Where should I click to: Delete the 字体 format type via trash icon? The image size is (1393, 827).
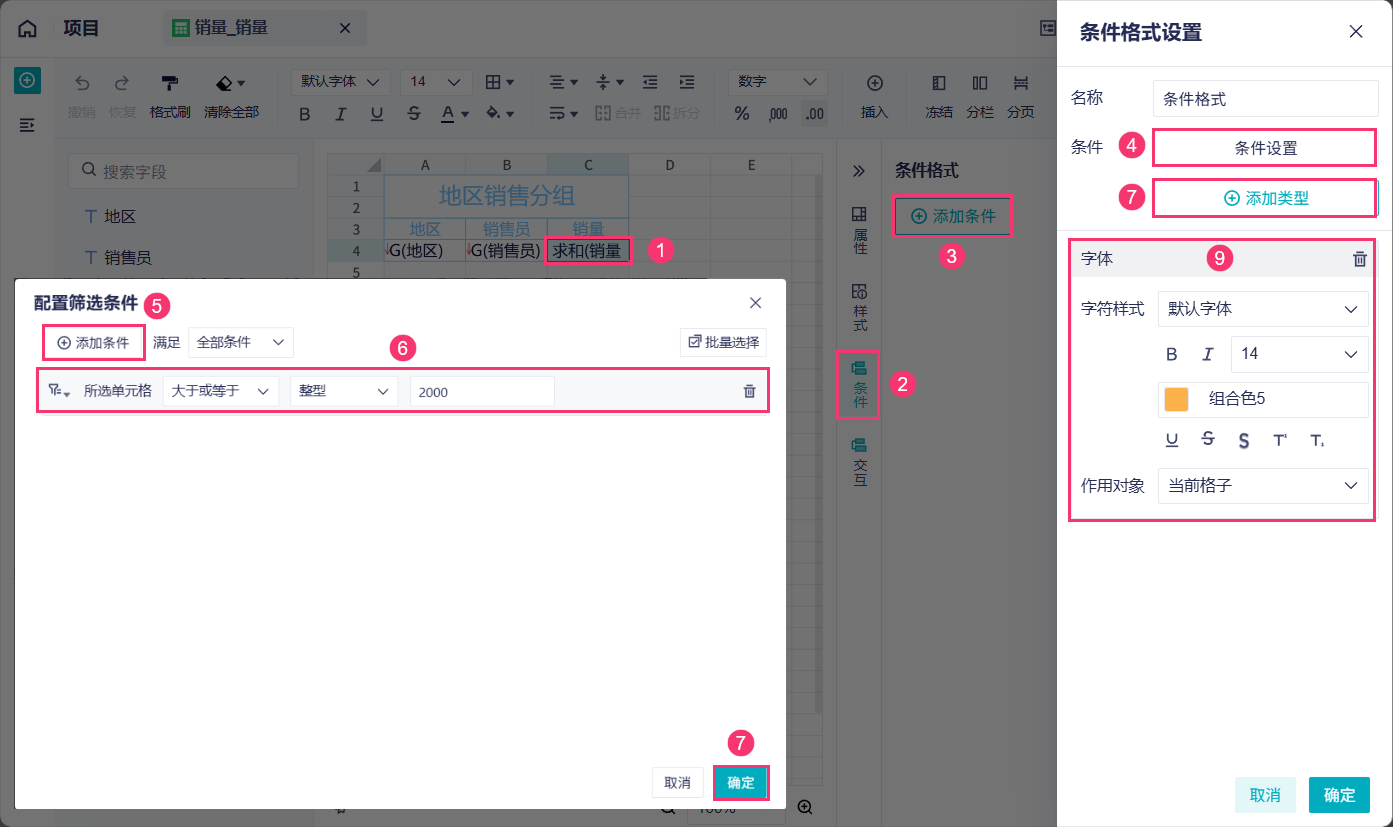pos(1359,259)
